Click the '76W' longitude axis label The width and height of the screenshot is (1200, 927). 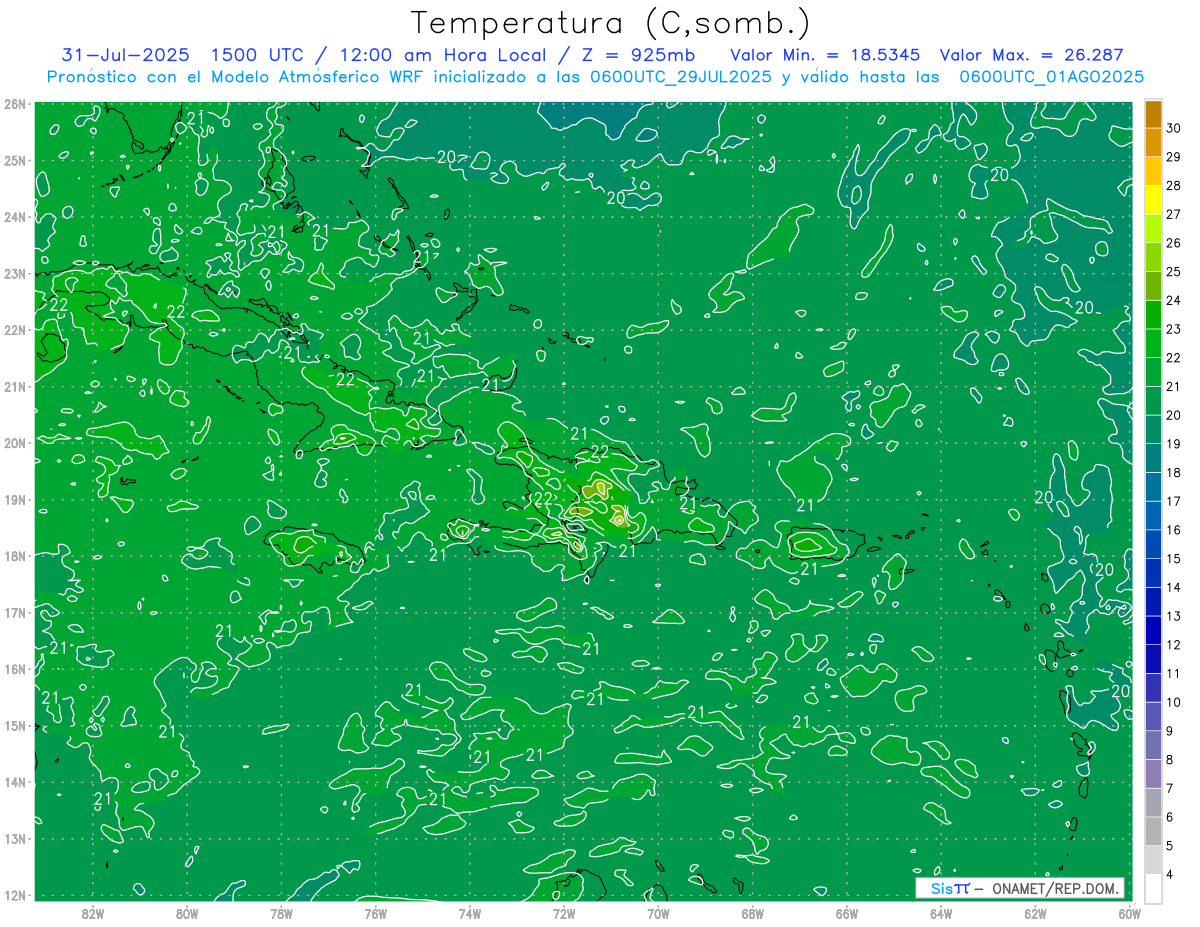pyautogui.click(x=375, y=913)
